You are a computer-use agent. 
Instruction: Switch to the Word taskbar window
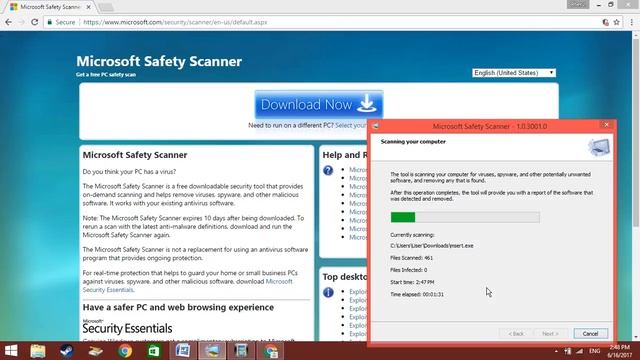point(183,351)
